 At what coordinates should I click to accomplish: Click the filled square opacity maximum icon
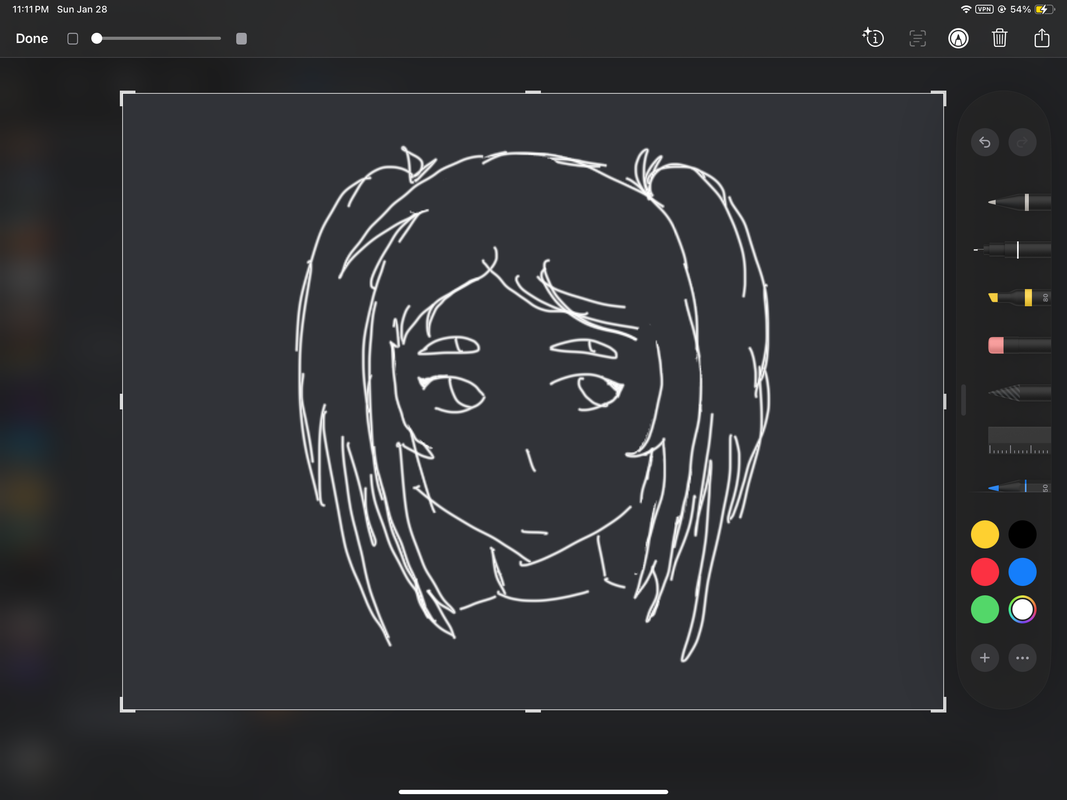click(x=241, y=39)
